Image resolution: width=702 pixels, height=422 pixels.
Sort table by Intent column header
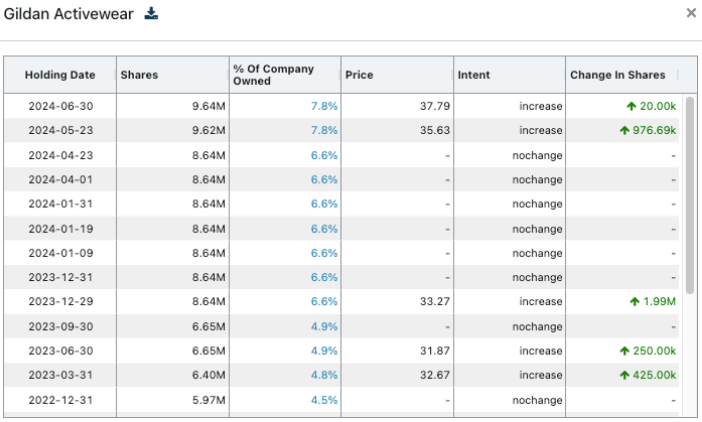(x=473, y=75)
